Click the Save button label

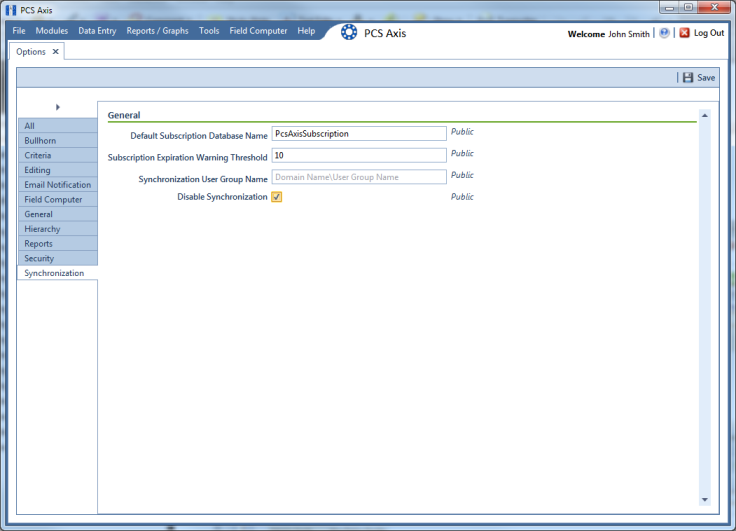(706, 78)
